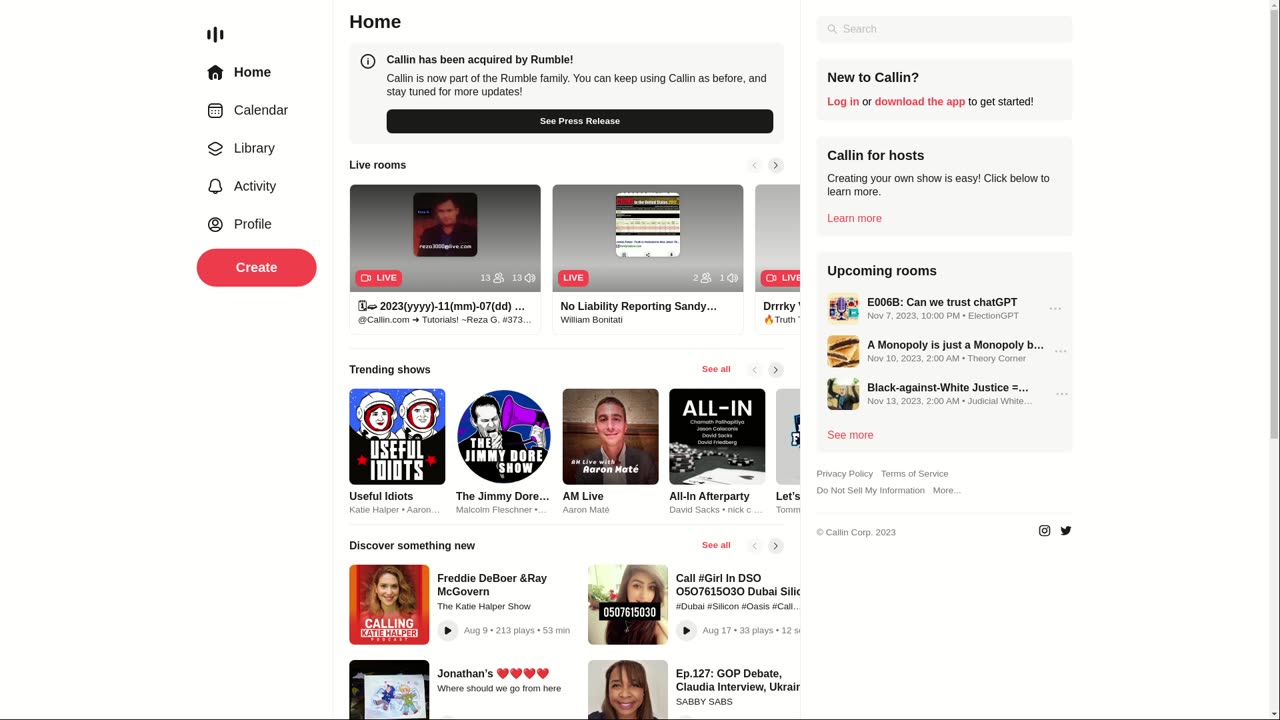Play the Call #Girl In DSO episode
This screenshot has height=720, width=1280.
click(x=686, y=630)
